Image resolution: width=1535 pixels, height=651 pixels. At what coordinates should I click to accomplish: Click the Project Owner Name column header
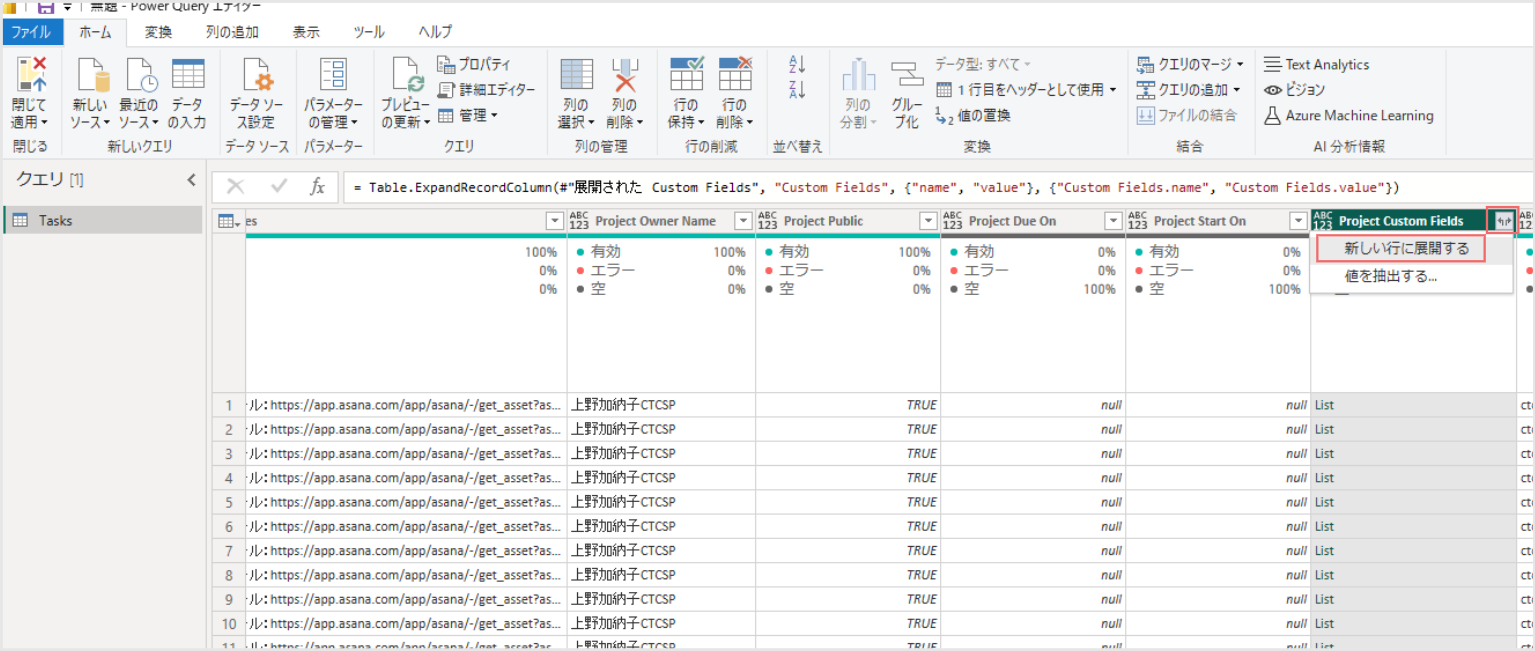tap(655, 221)
